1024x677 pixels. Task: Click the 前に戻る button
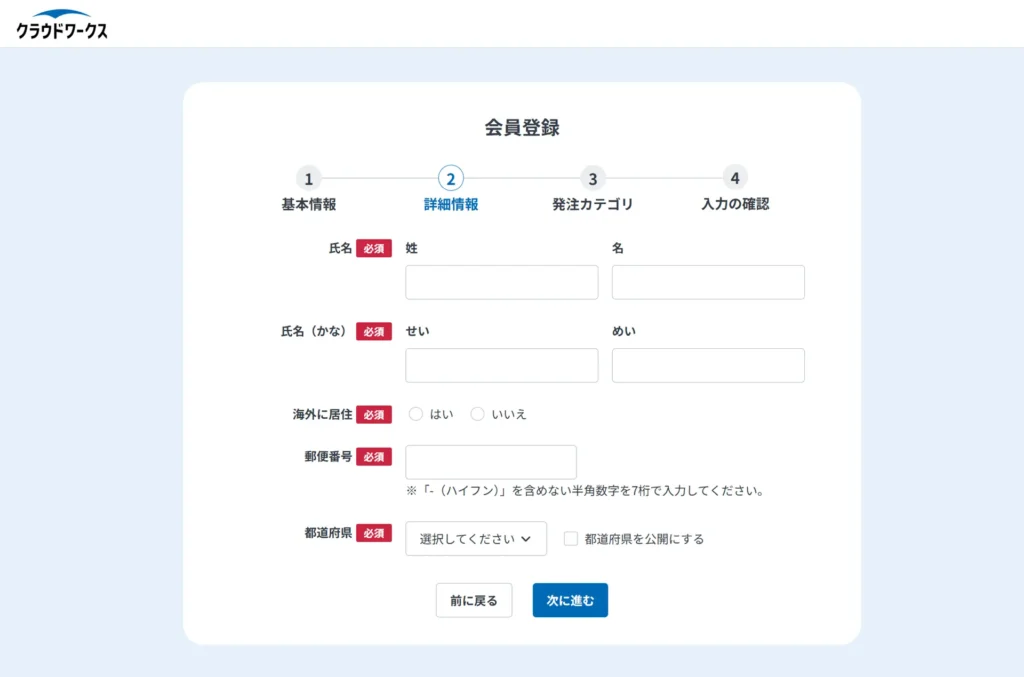click(x=473, y=600)
